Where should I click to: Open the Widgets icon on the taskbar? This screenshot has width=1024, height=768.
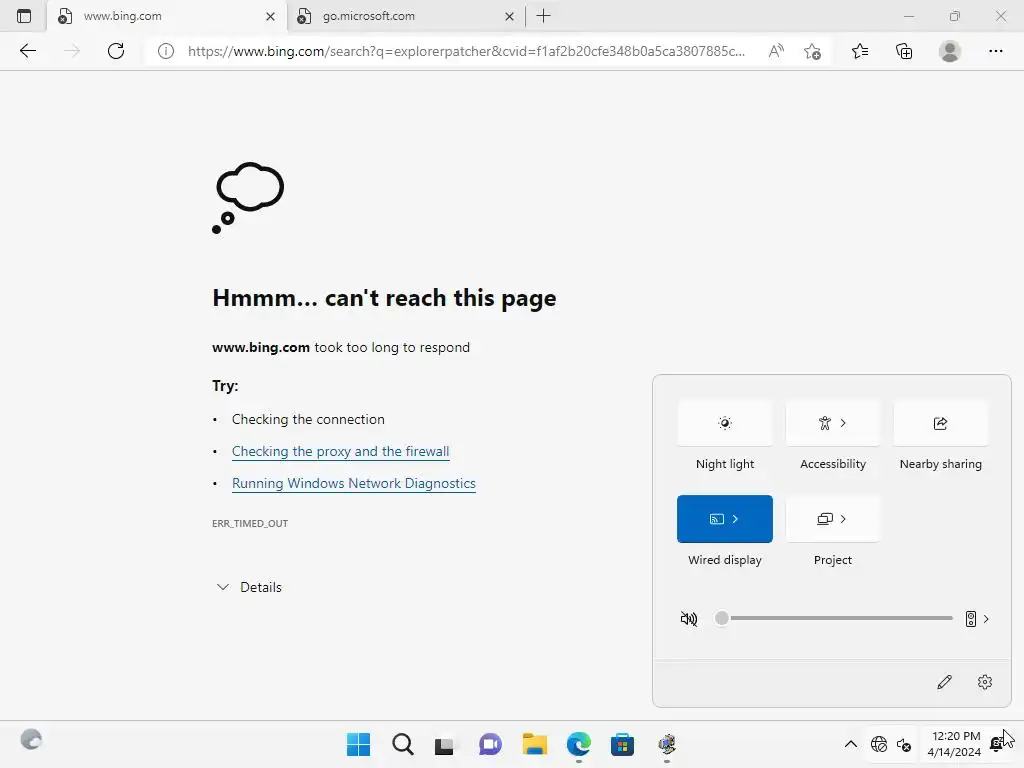pos(31,740)
